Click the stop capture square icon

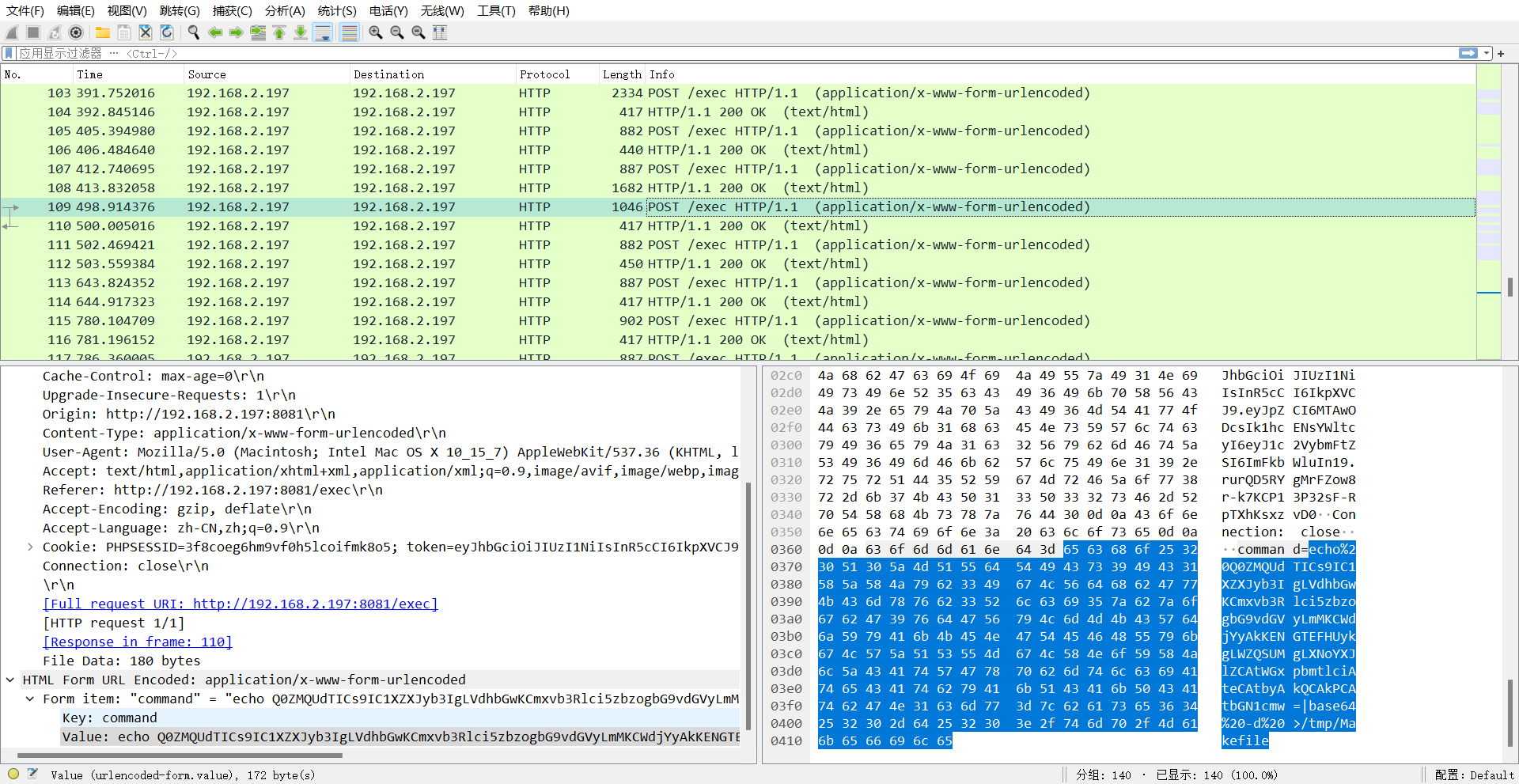[33, 32]
